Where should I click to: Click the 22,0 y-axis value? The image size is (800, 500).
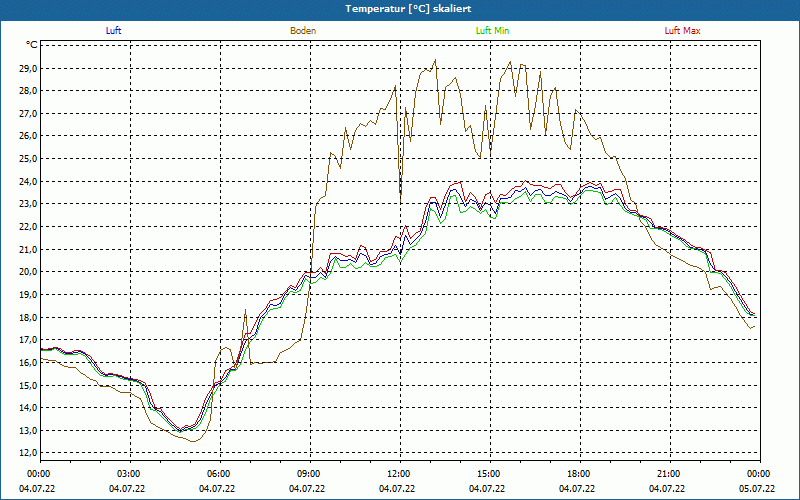click(29, 227)
